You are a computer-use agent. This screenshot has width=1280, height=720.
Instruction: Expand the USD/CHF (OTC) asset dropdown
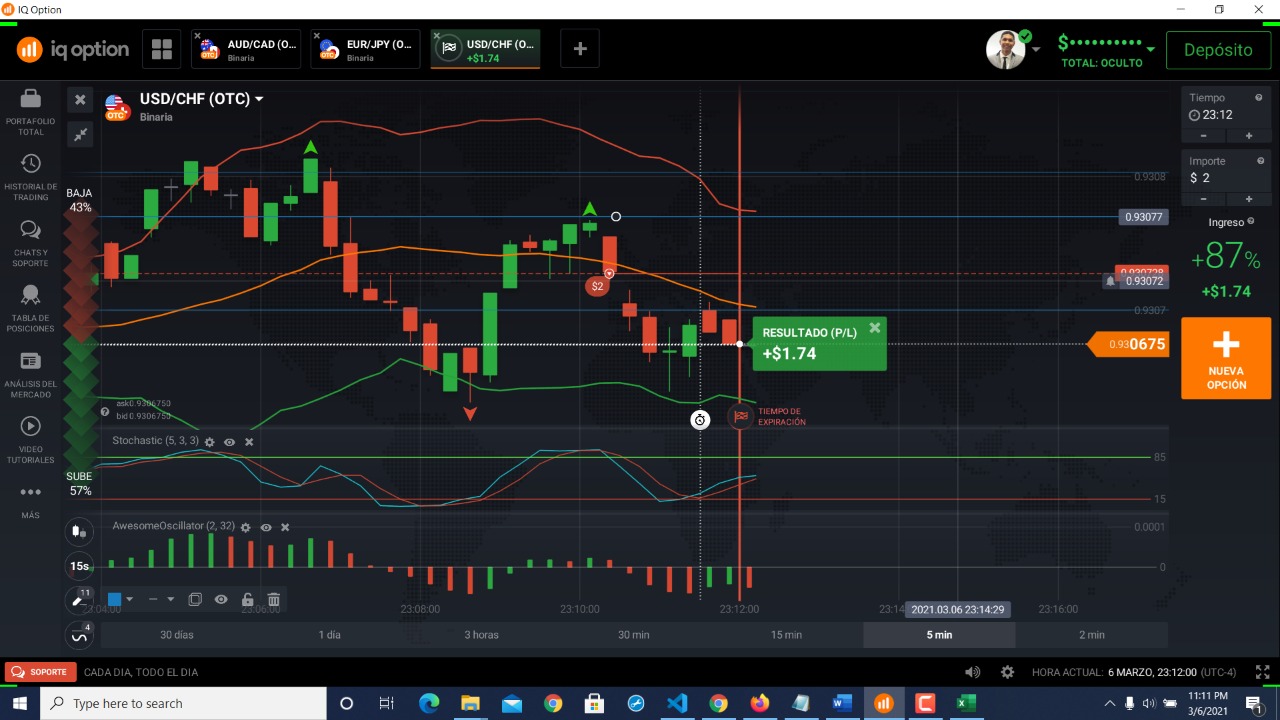[259, 99]
